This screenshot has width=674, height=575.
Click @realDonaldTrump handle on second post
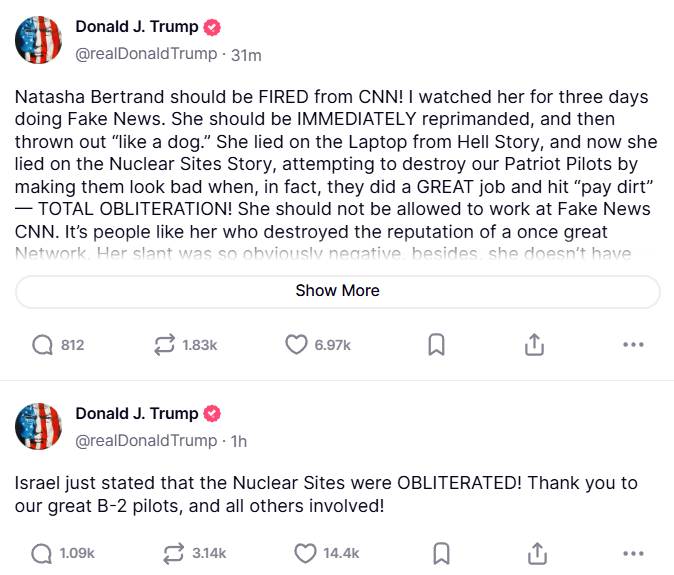(146, 441)
